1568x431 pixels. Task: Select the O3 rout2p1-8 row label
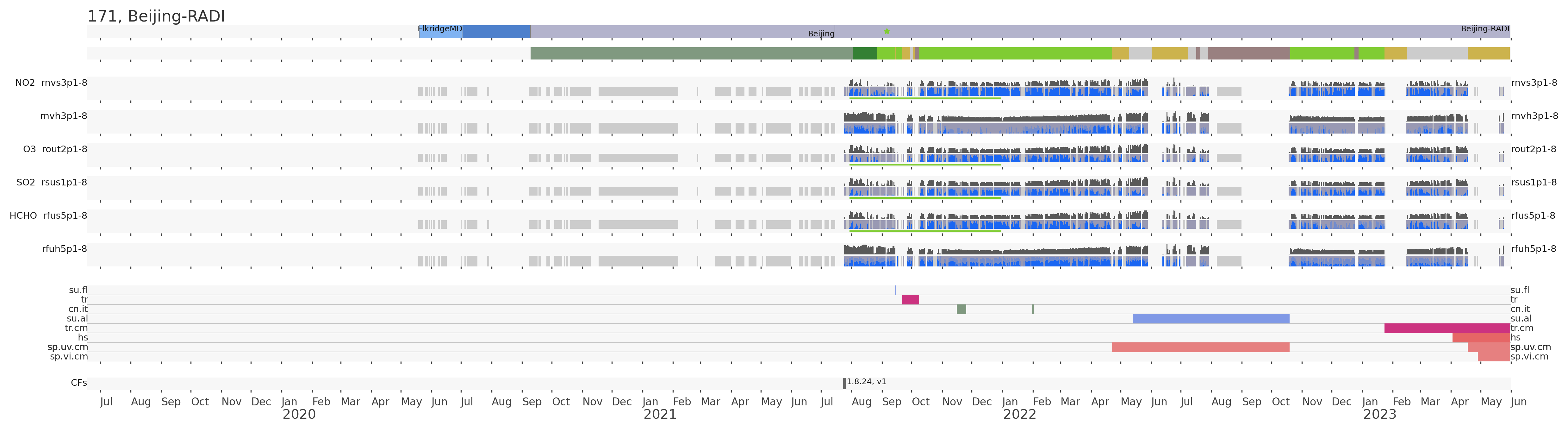(x=55, y=149)
